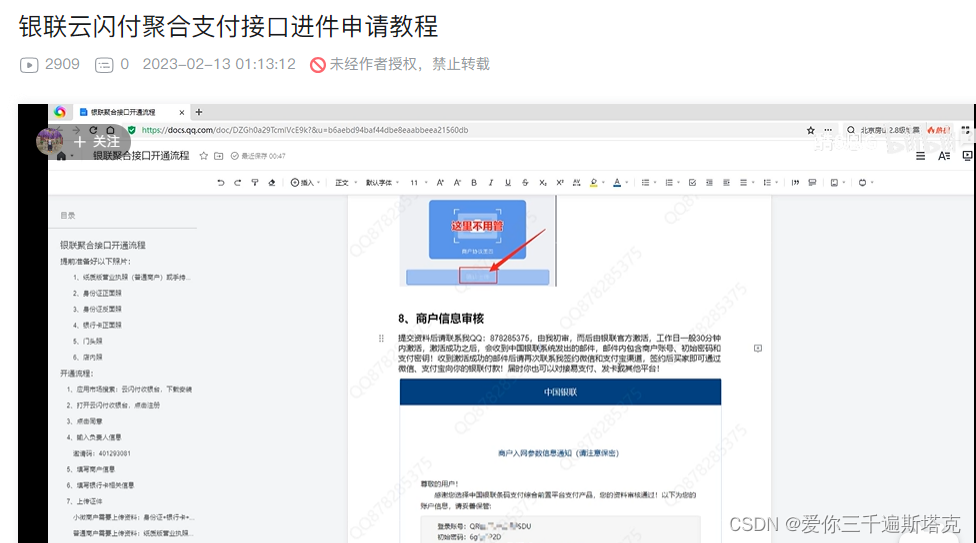Click the outline title 银联聚合接口开通流程
This screenshot has width=976, height=543.
(103, 245)
